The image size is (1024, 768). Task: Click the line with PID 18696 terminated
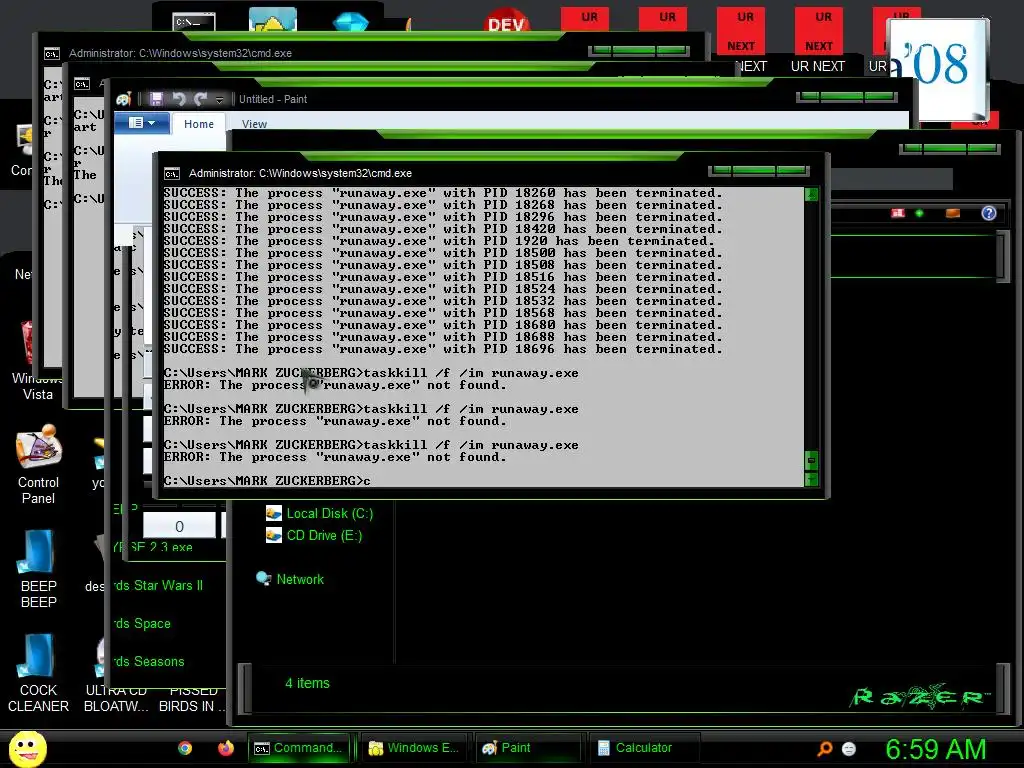pos(443,349)
